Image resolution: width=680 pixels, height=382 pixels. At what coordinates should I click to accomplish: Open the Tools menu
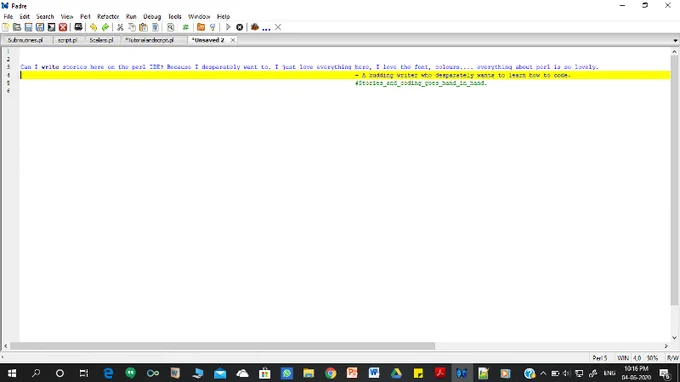(x=174, y=16)
